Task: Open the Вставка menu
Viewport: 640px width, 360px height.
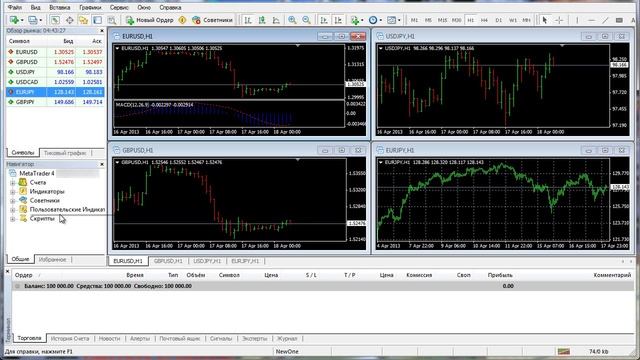Action: (x=60, y=7)
